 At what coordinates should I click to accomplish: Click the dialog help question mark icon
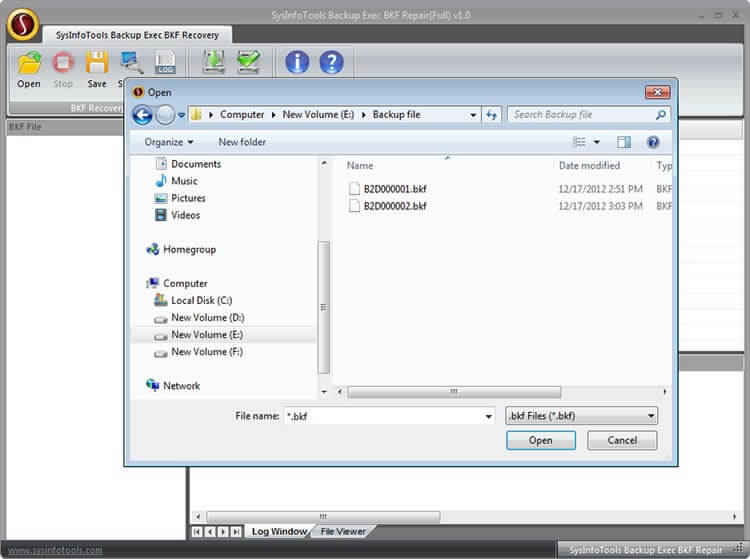[652, 142]
